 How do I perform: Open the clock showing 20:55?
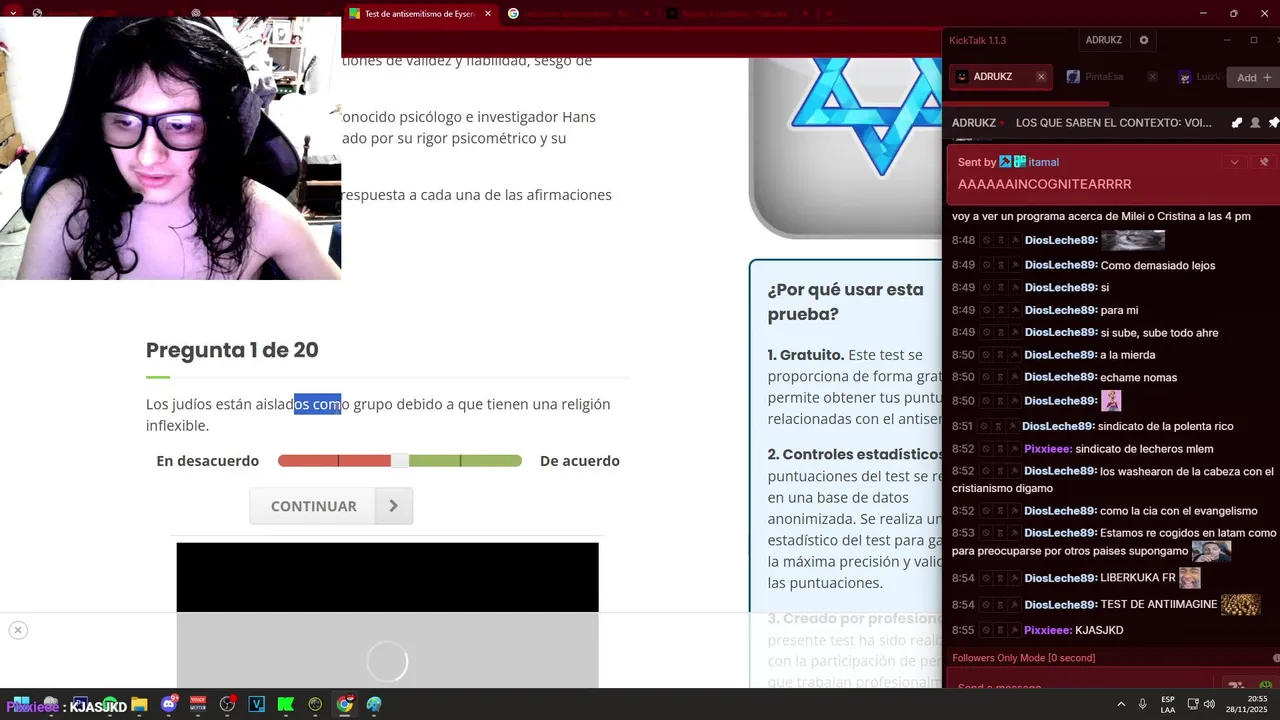[1246, 704]
